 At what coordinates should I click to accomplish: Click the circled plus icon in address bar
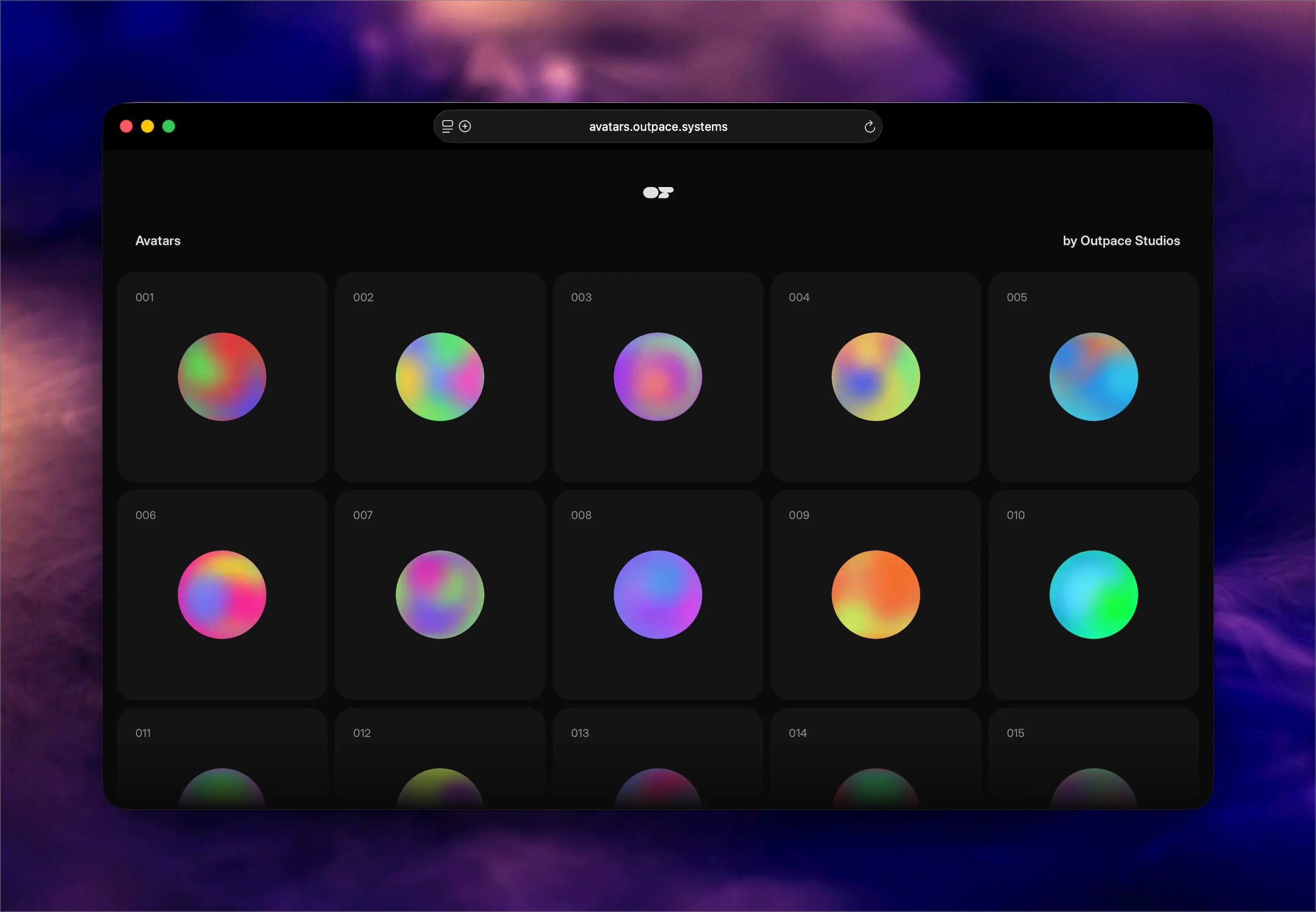pyautogui.click(x=465, y=126)
